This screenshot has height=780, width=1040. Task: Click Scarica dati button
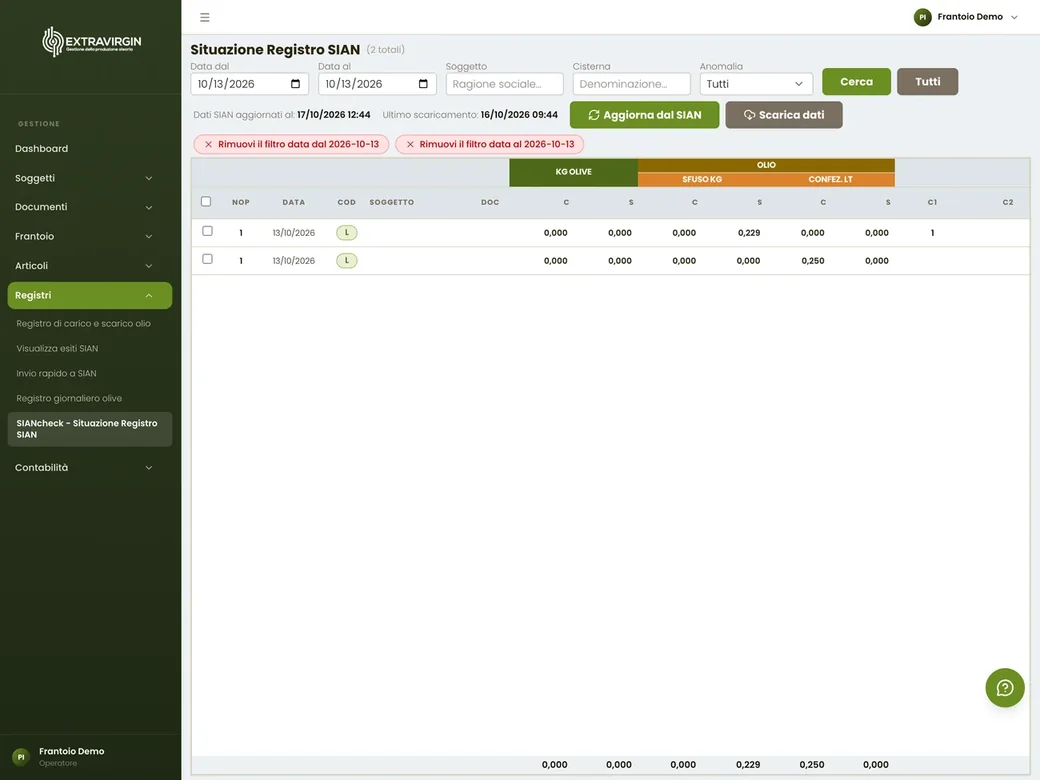point(783,115)
